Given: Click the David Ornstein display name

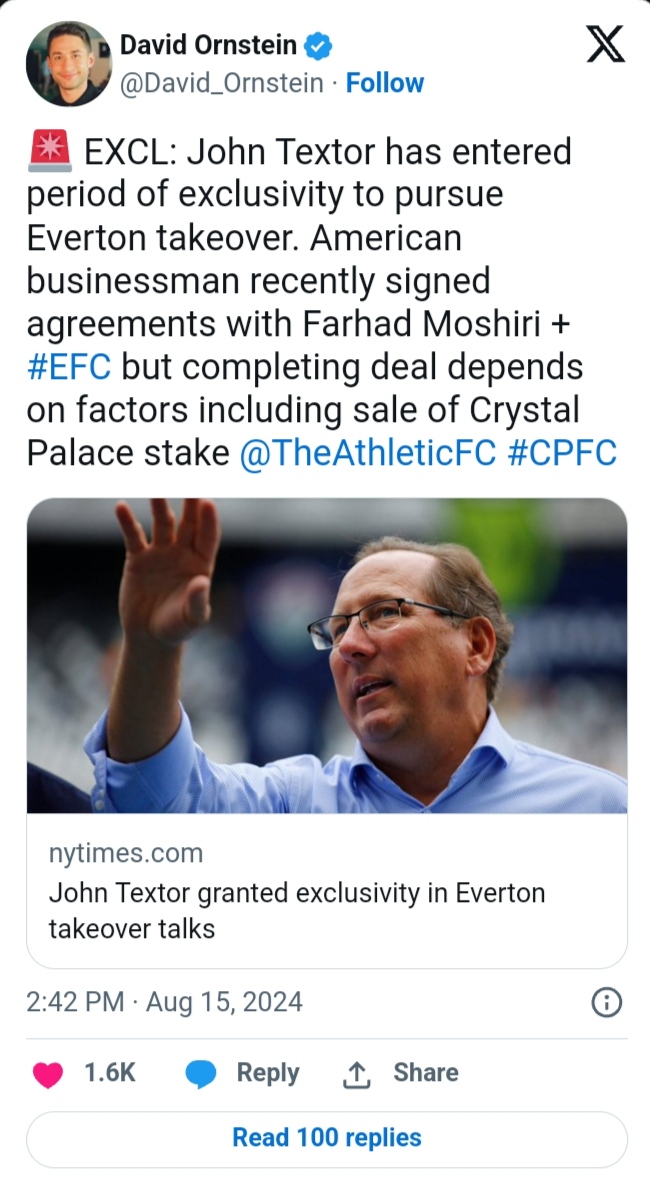Looking at the screenshot, I should point(208,45).
